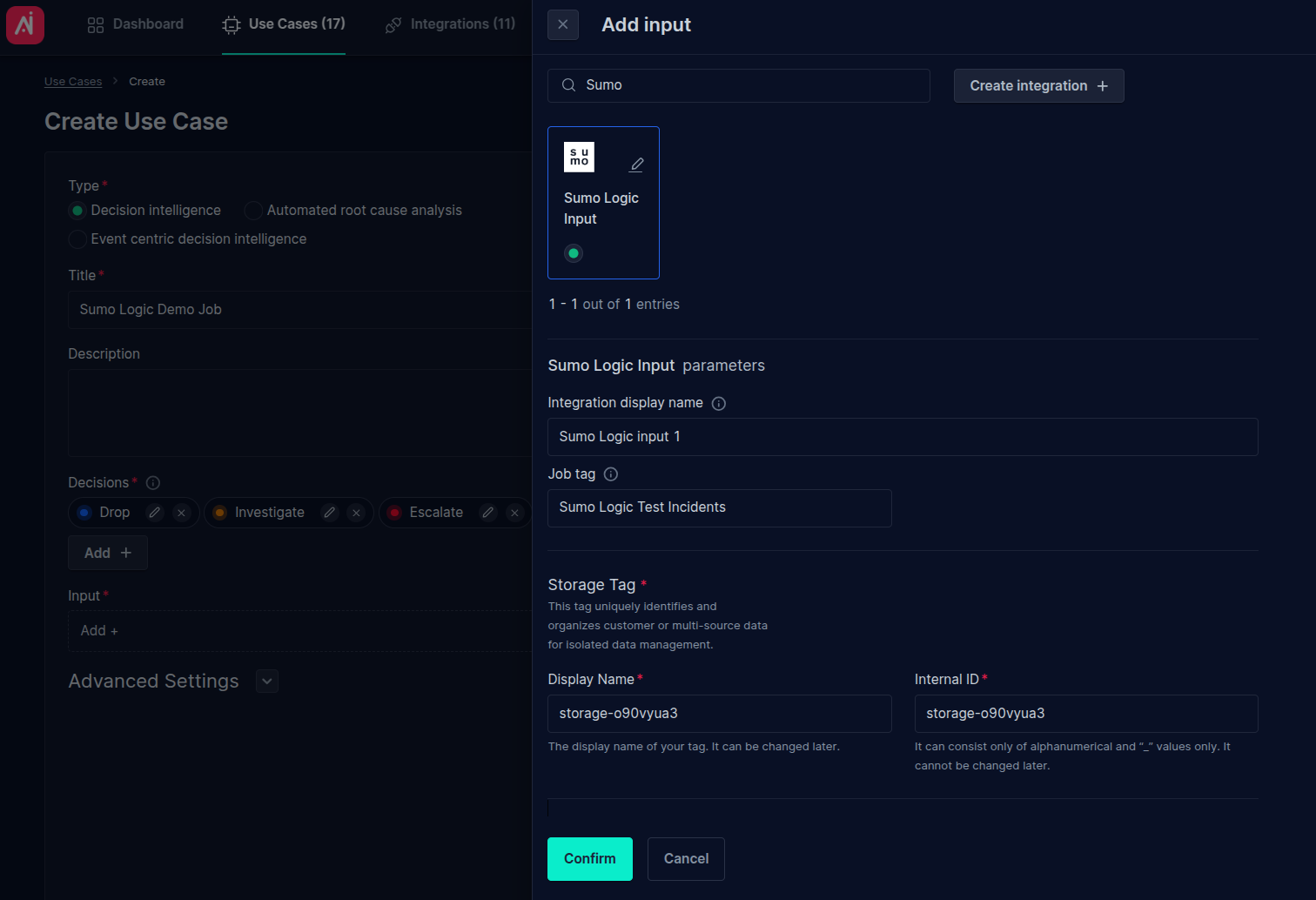Select the Sumo Logic Input radio button

pos(573,253)
